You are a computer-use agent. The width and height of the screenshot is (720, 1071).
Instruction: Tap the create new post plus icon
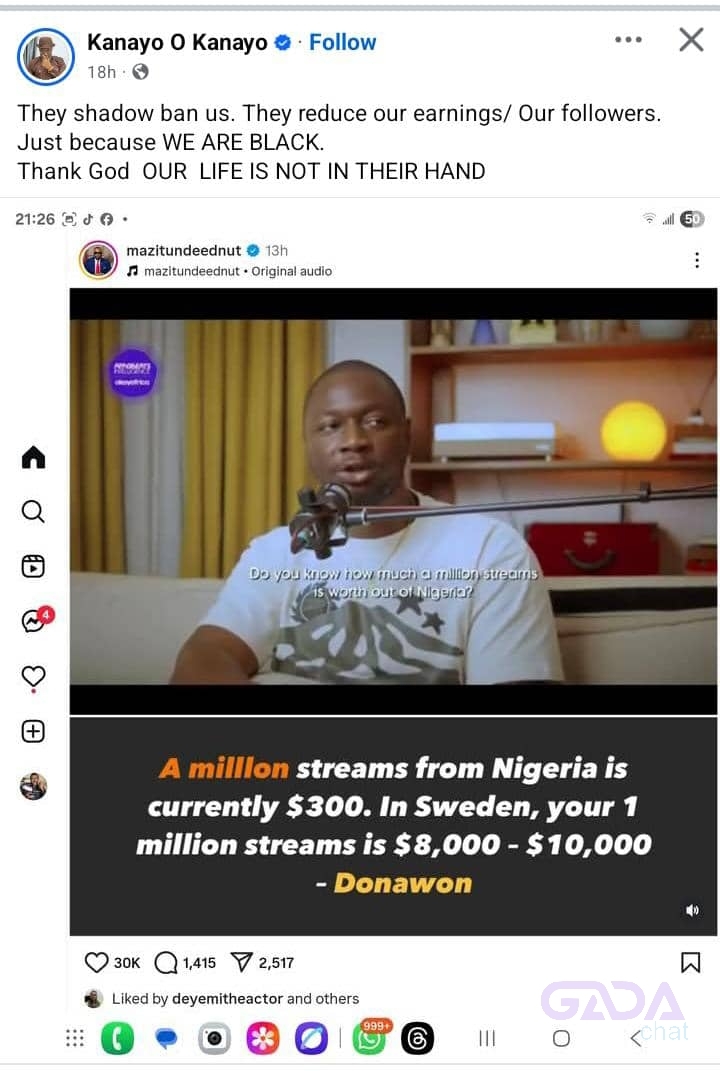pyautogui.click(x=33, y=732)
